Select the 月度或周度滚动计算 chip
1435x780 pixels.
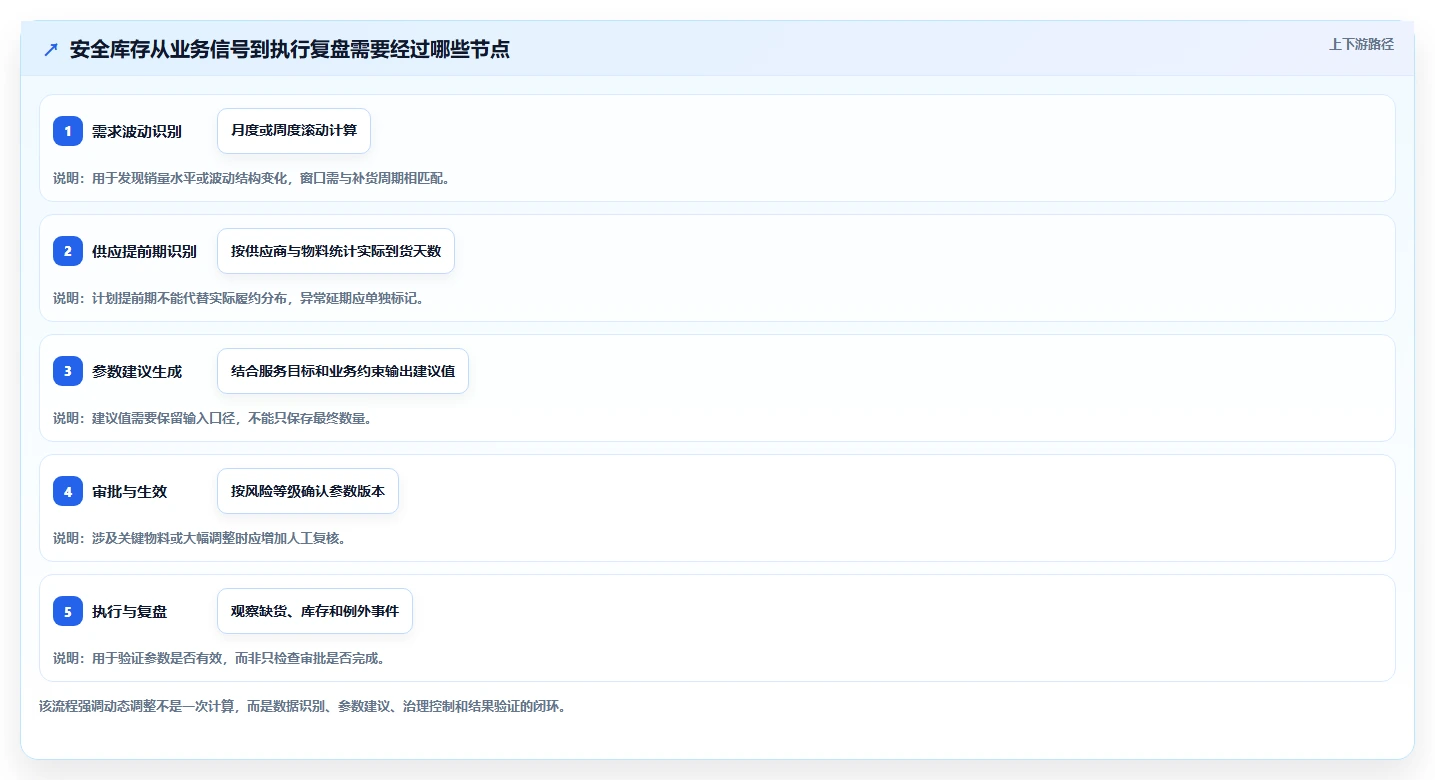[294, 131]
